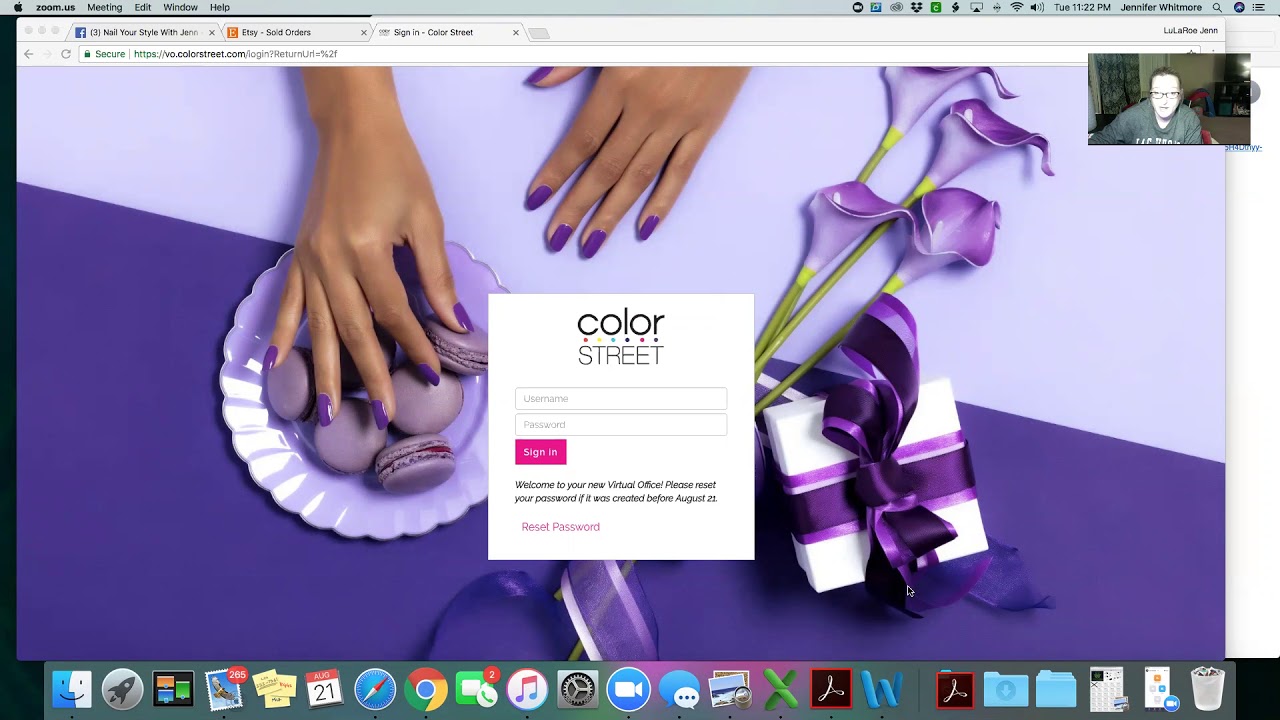Switch to Nail Your Style Facebook tab
The width and height of the screenshot is (1280, 720).
tap(144, 32)
